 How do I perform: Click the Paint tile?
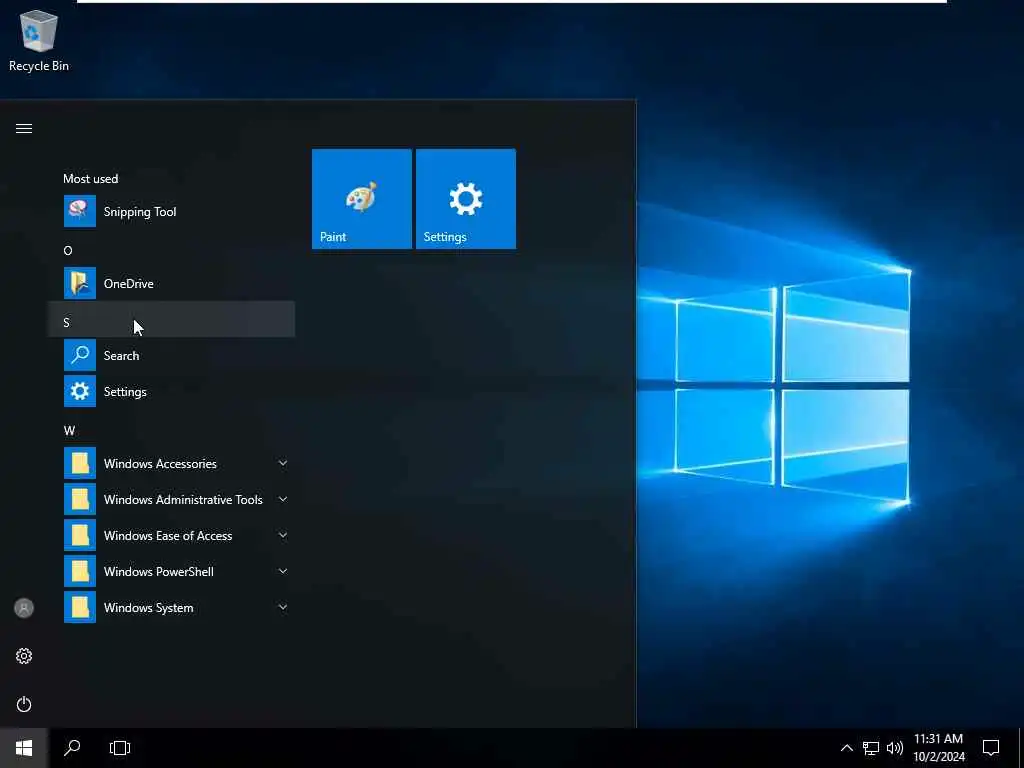[362, 199]
